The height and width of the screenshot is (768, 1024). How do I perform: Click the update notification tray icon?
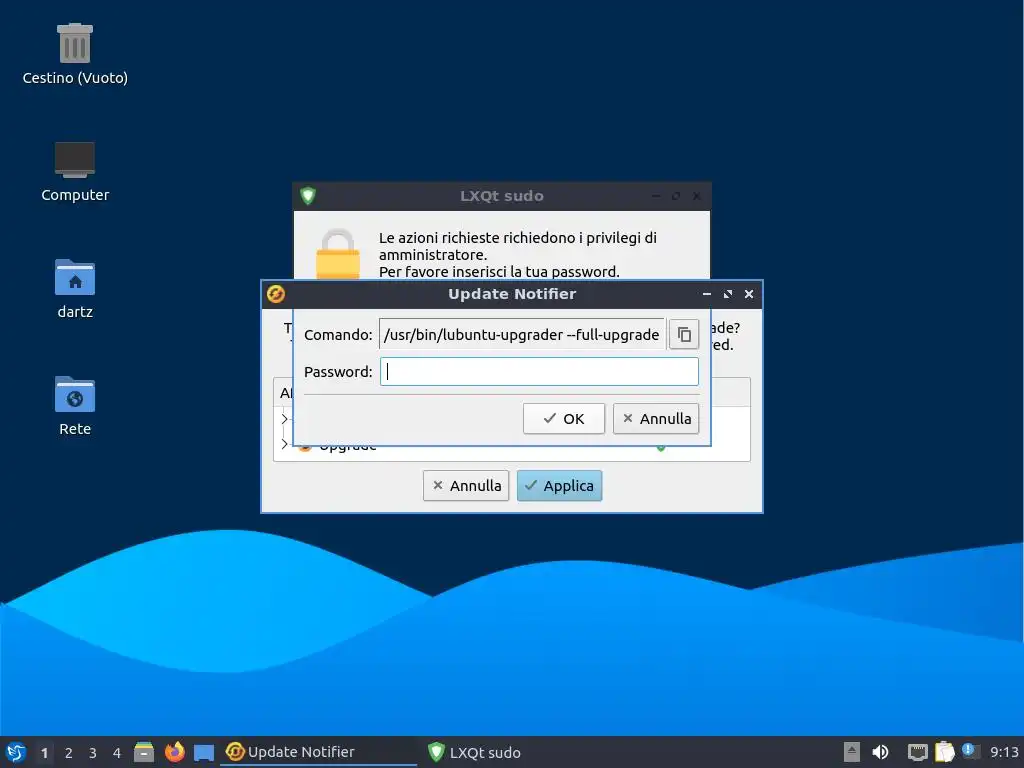coord(970,751)
